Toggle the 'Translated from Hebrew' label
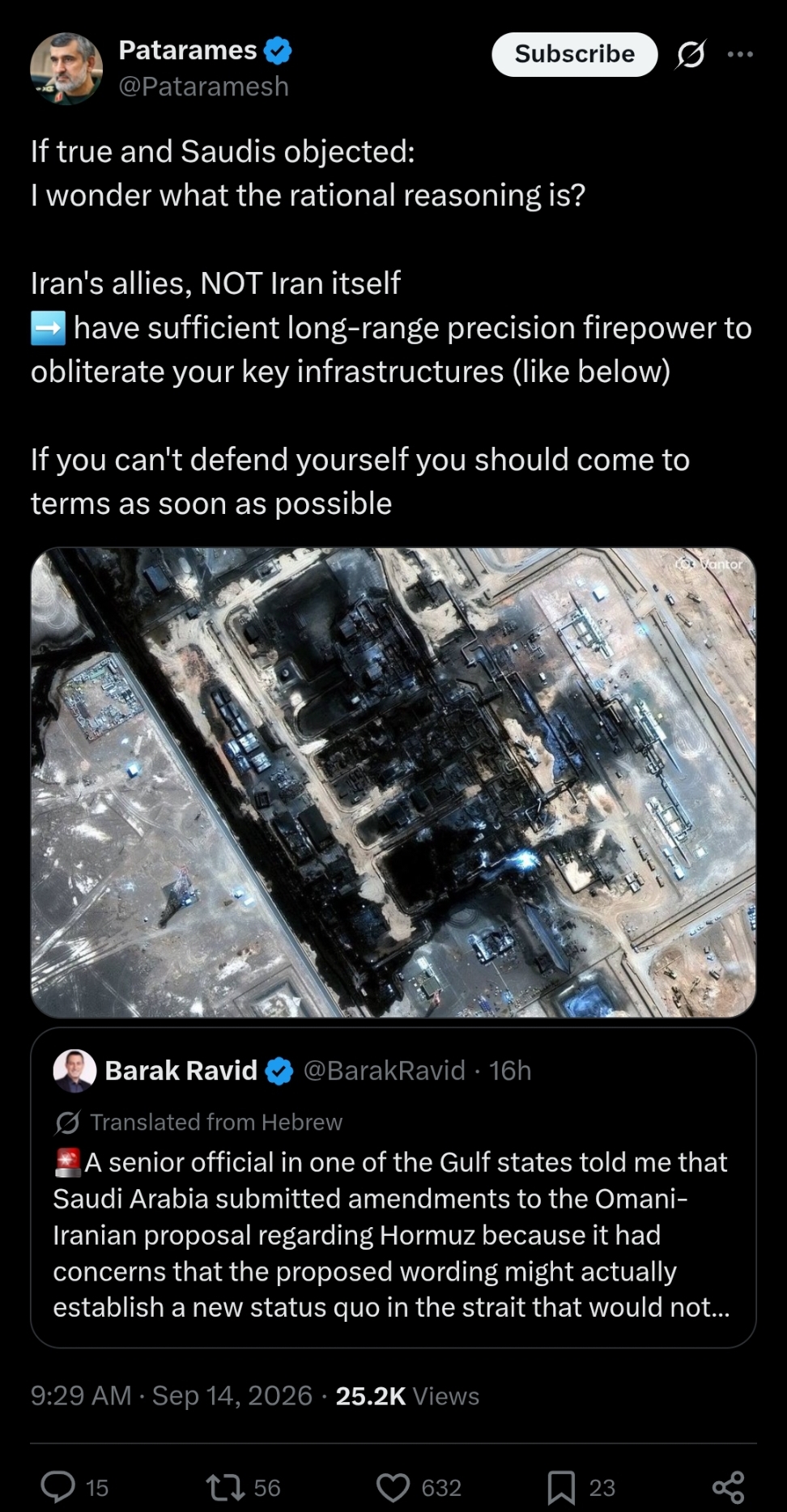This screenshot has width=787, height=1512. click(198, 1122)
